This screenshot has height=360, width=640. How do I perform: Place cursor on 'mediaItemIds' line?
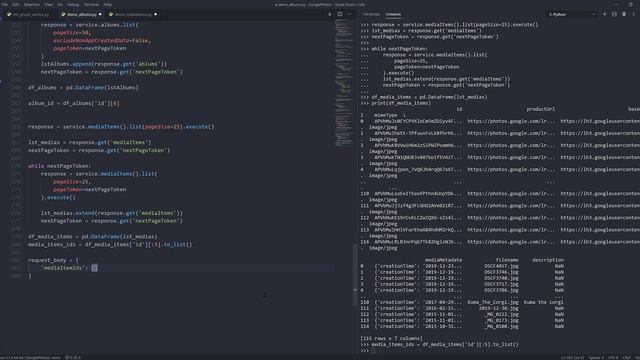(69, 268)
